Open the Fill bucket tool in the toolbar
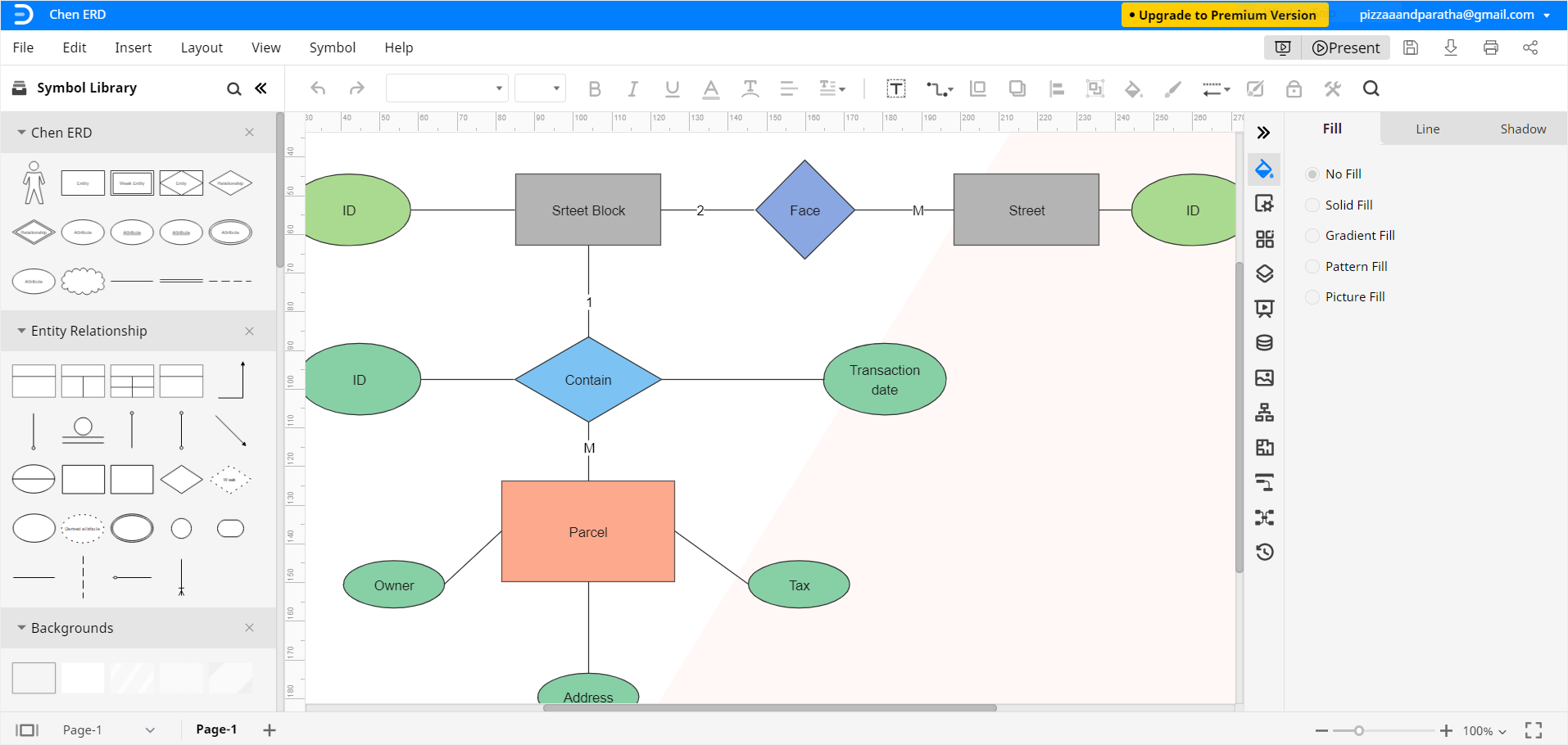This screenshot has width=1568, height=745. coord(1133,88)
